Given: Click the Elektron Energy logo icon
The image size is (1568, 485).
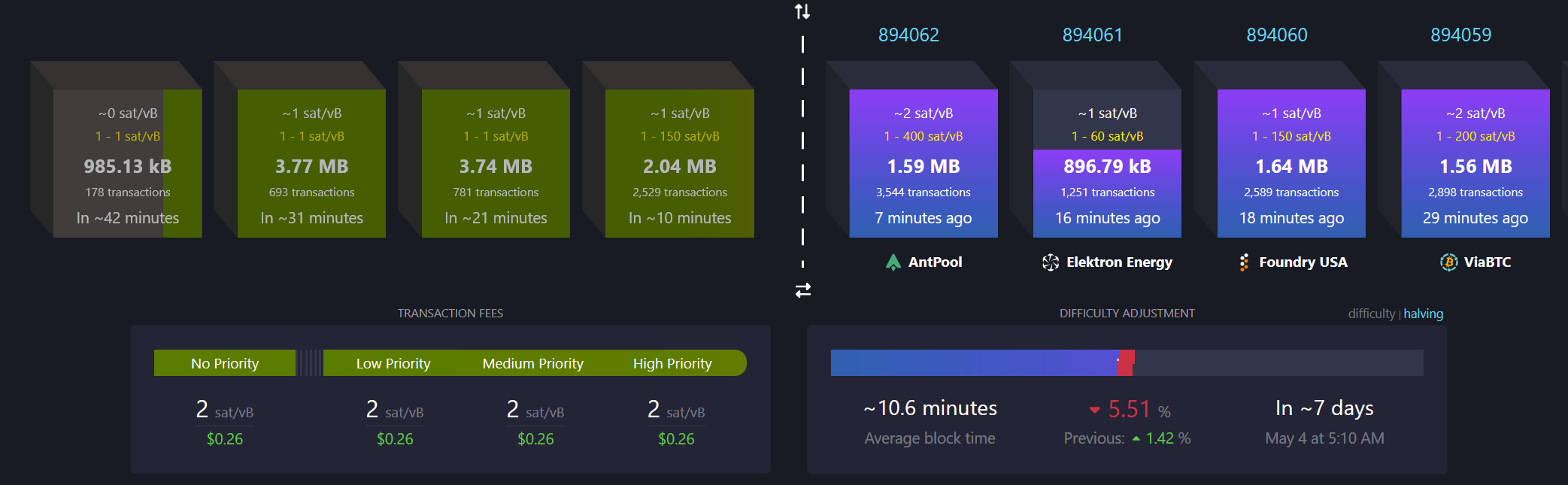Looking at the screenshot, I should [1050, 262].
